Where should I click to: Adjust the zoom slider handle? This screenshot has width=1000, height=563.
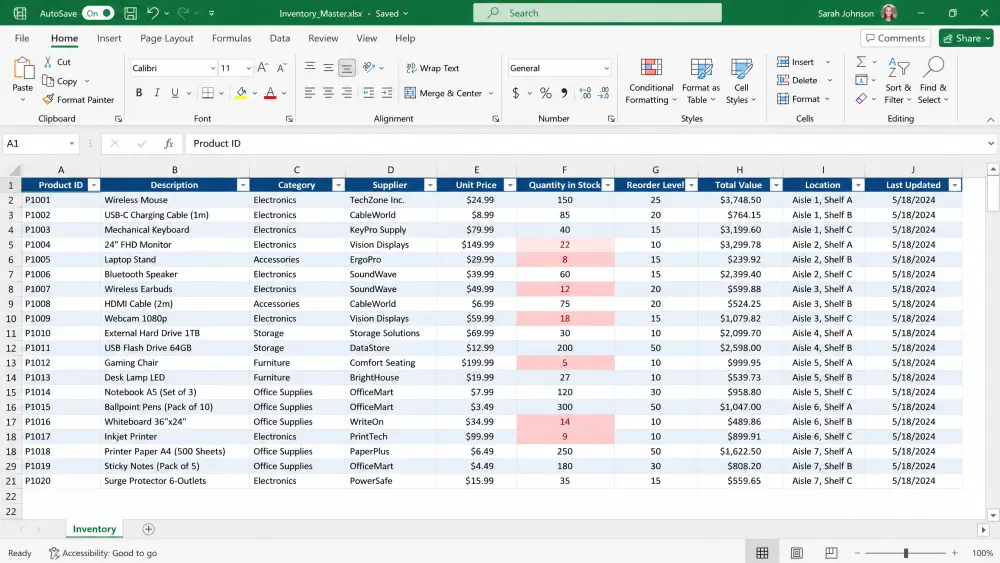[906, 553]
